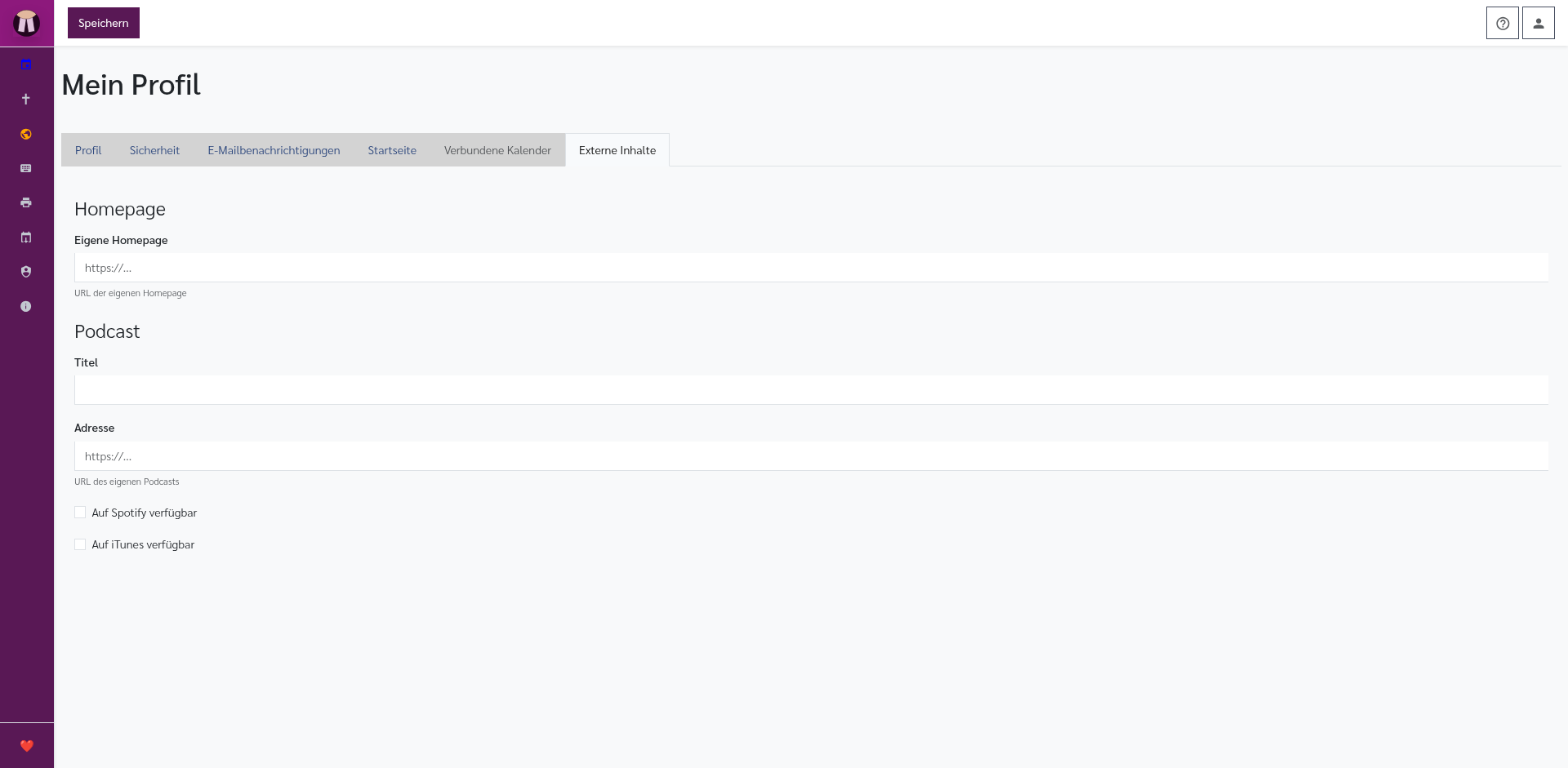Click the Eigene Homepage label
The height and width of the screenshot is (768, 1568).
click(x=121, y=240)
